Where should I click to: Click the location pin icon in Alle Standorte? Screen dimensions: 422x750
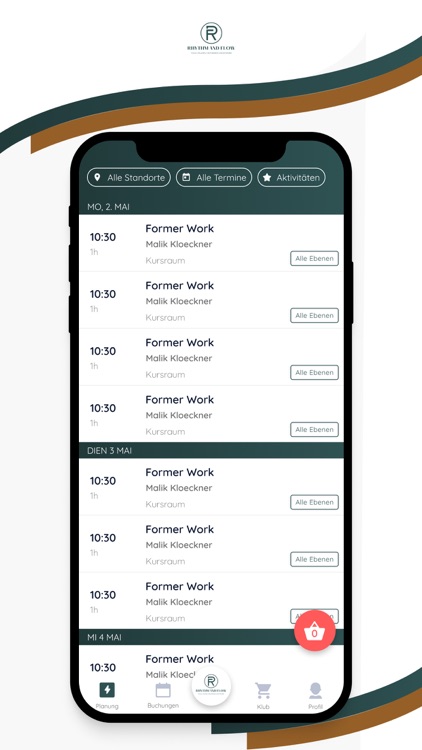pos(97,177)
